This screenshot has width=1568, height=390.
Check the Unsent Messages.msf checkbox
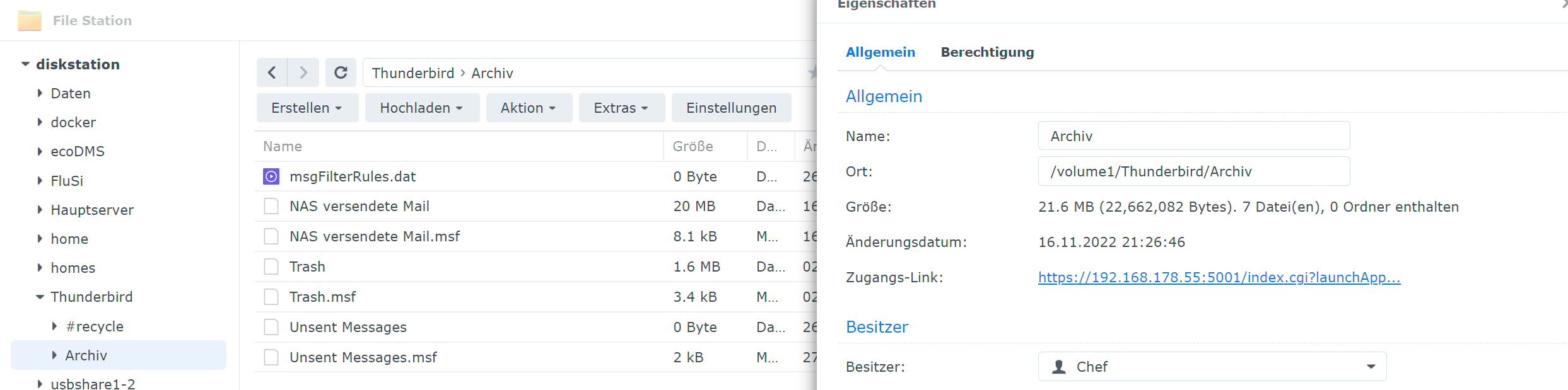pyautogui.click(x=271, y=357)
